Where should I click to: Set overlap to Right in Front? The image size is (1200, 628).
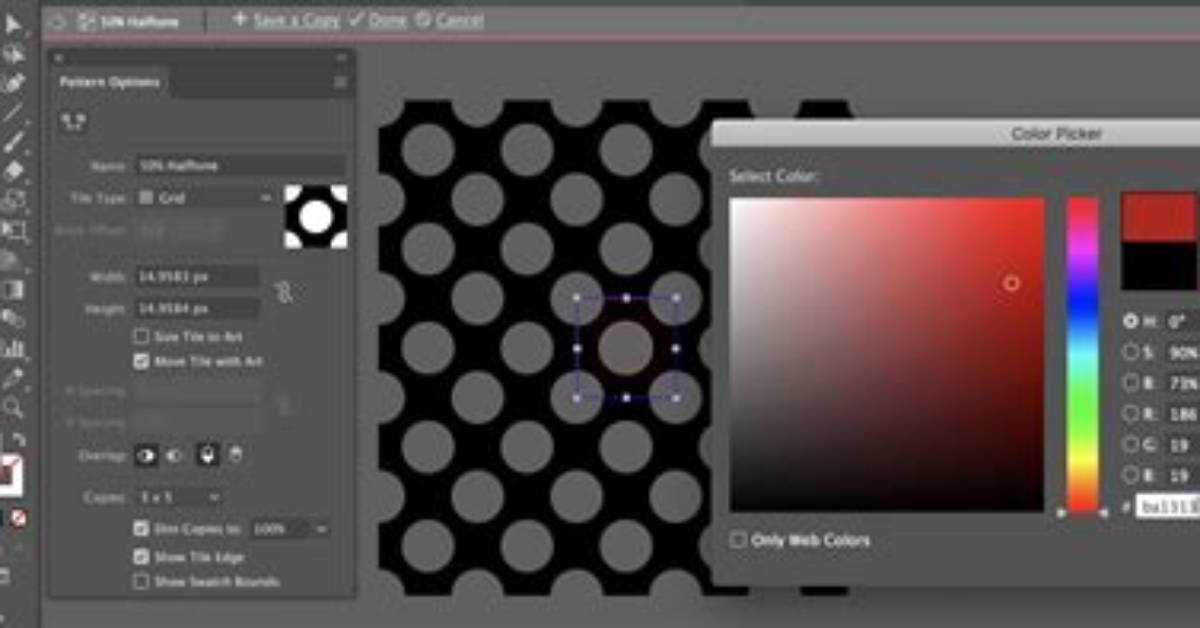point(174,456)
